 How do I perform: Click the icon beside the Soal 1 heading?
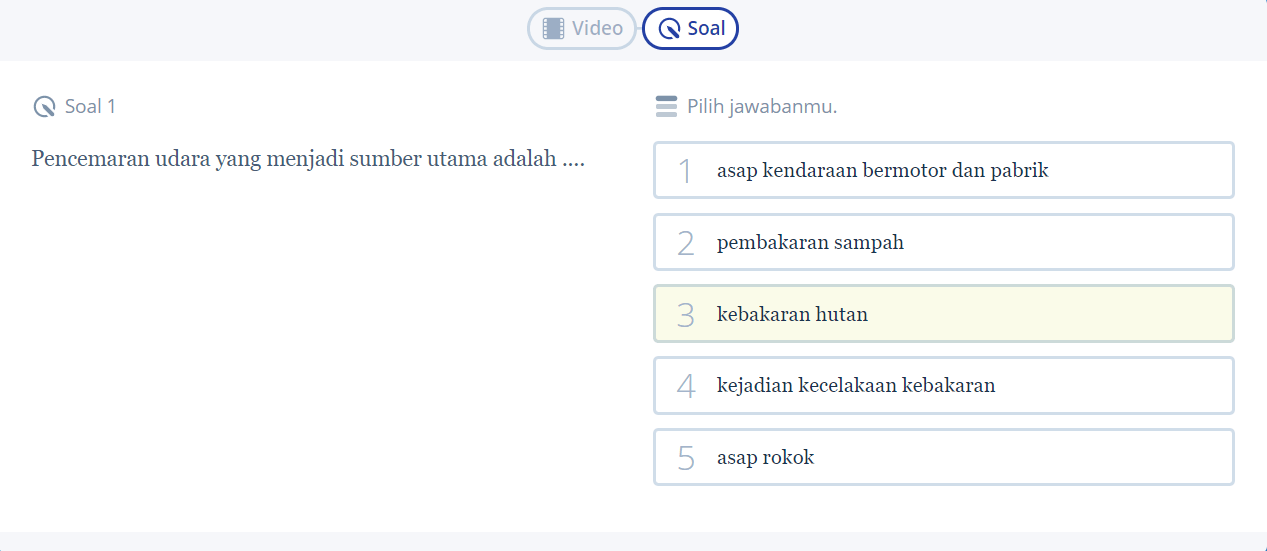[x=44, y=107]
